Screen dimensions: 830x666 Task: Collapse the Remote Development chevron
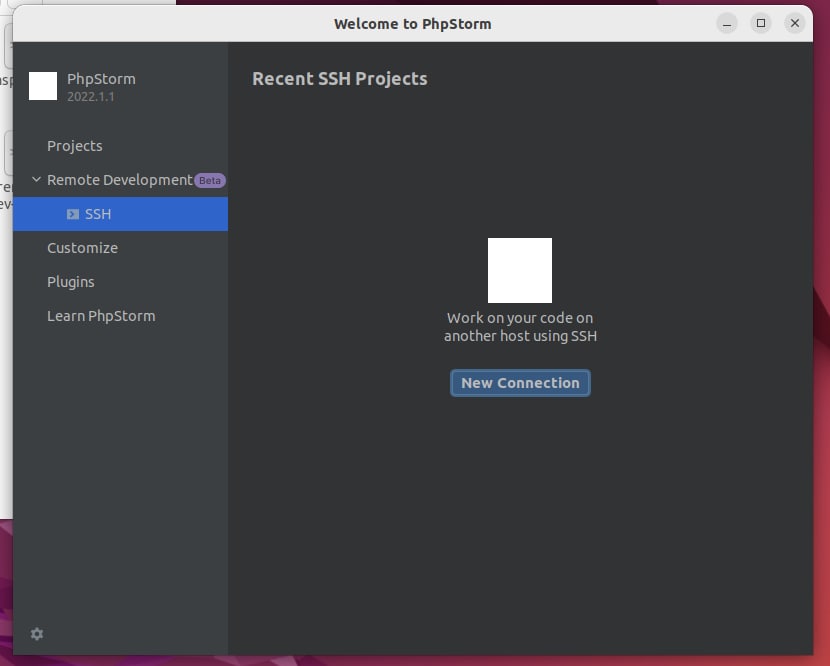tap(36, 179)
